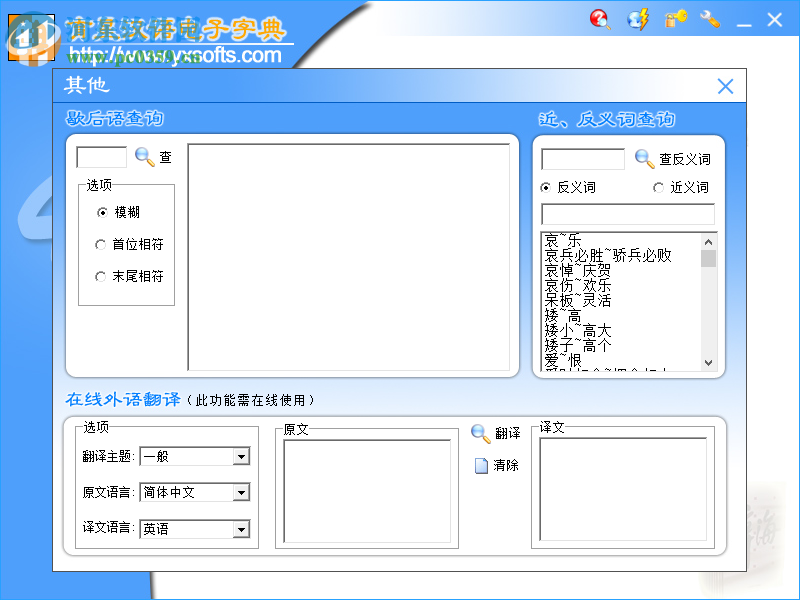Viewport: 800px width, 600px height.
Task: Click the red help magnifier icon in title bar
Action: coord(600,19)
